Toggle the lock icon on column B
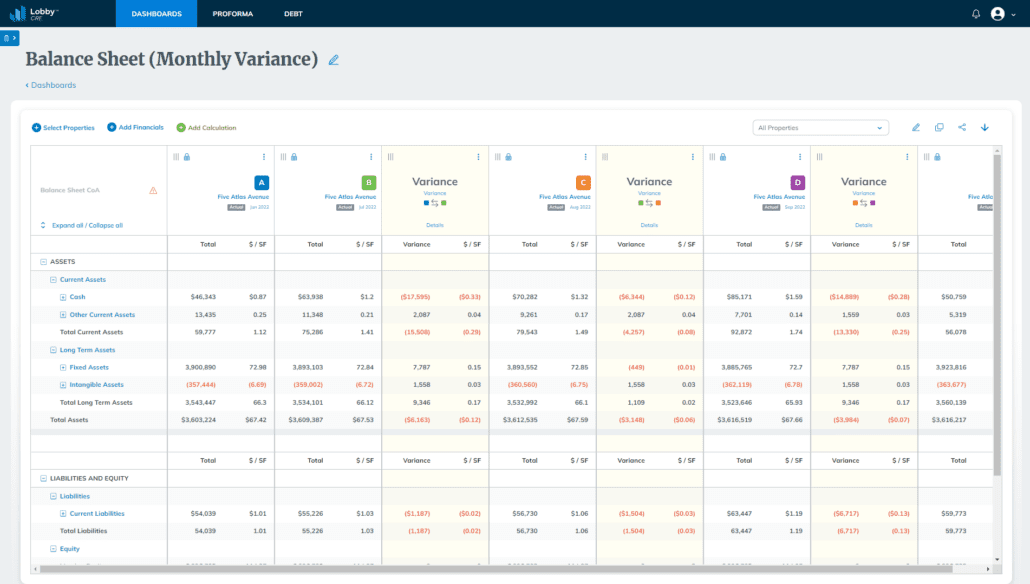 tap(294, 157)
